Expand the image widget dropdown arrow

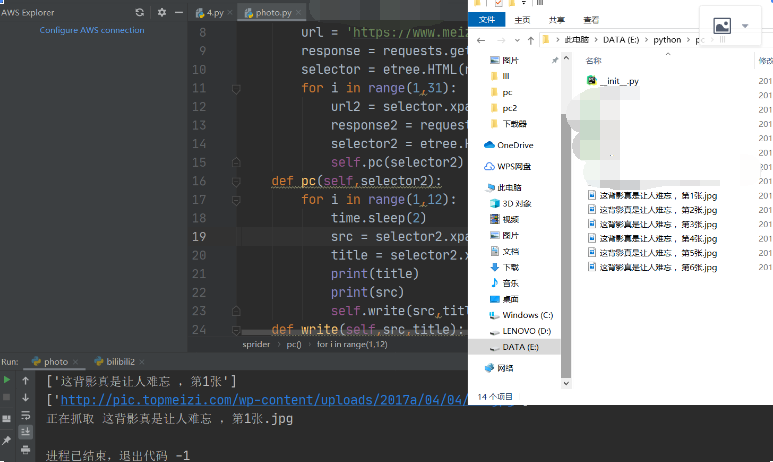click(x=745, y=27)
